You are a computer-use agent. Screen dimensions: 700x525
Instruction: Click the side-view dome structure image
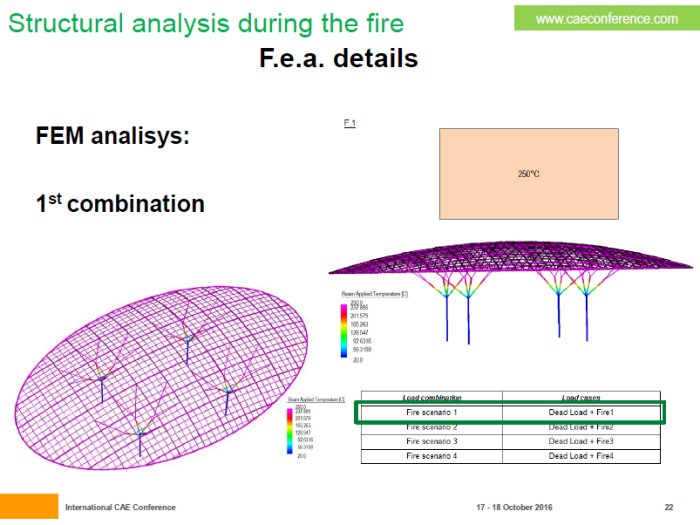point(510,275)
